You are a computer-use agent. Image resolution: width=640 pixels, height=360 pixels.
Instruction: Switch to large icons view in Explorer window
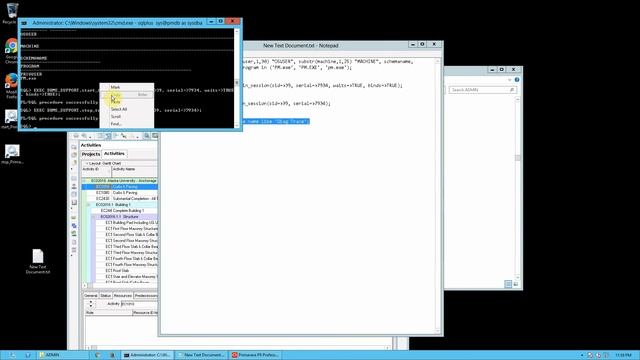tap(516, 284)
